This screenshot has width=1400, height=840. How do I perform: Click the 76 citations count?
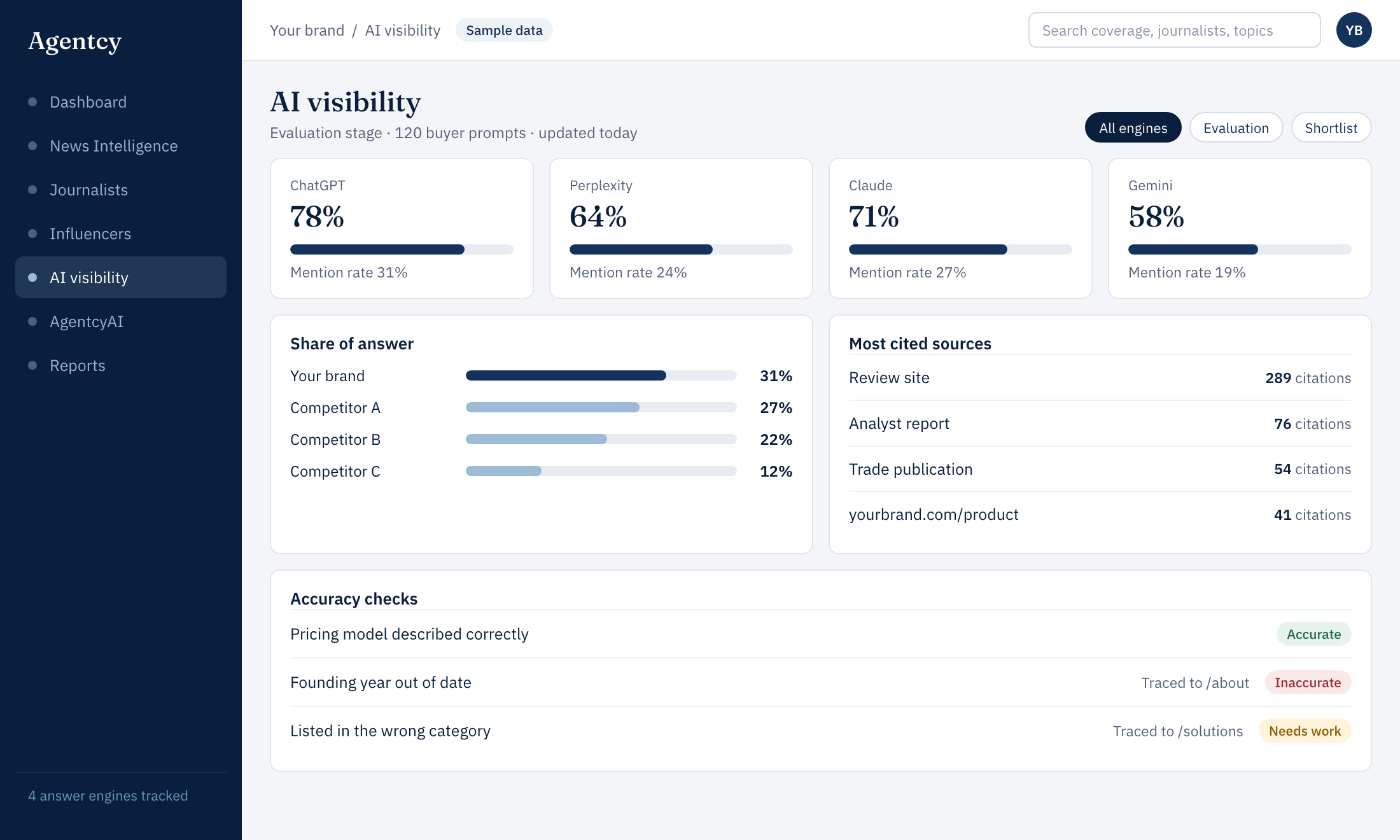click(x=1312, y=424)
